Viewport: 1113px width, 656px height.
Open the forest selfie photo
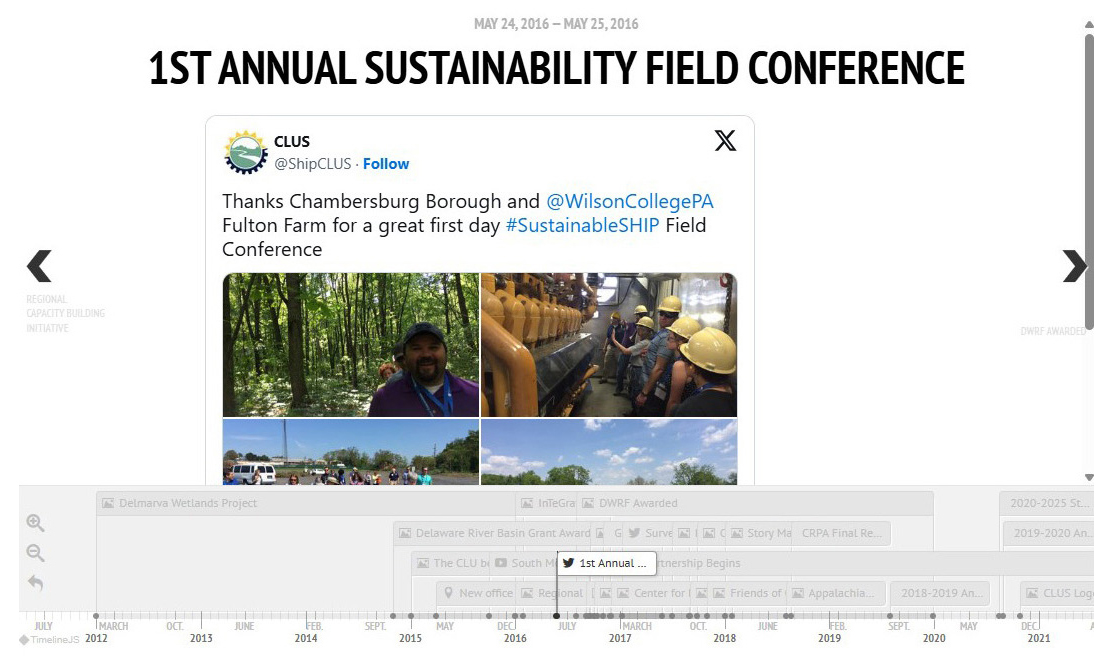(351, 345)
